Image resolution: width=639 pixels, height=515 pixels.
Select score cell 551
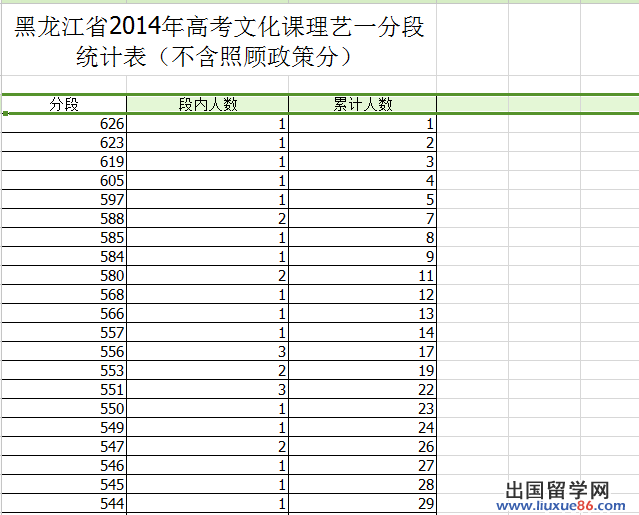64,390
